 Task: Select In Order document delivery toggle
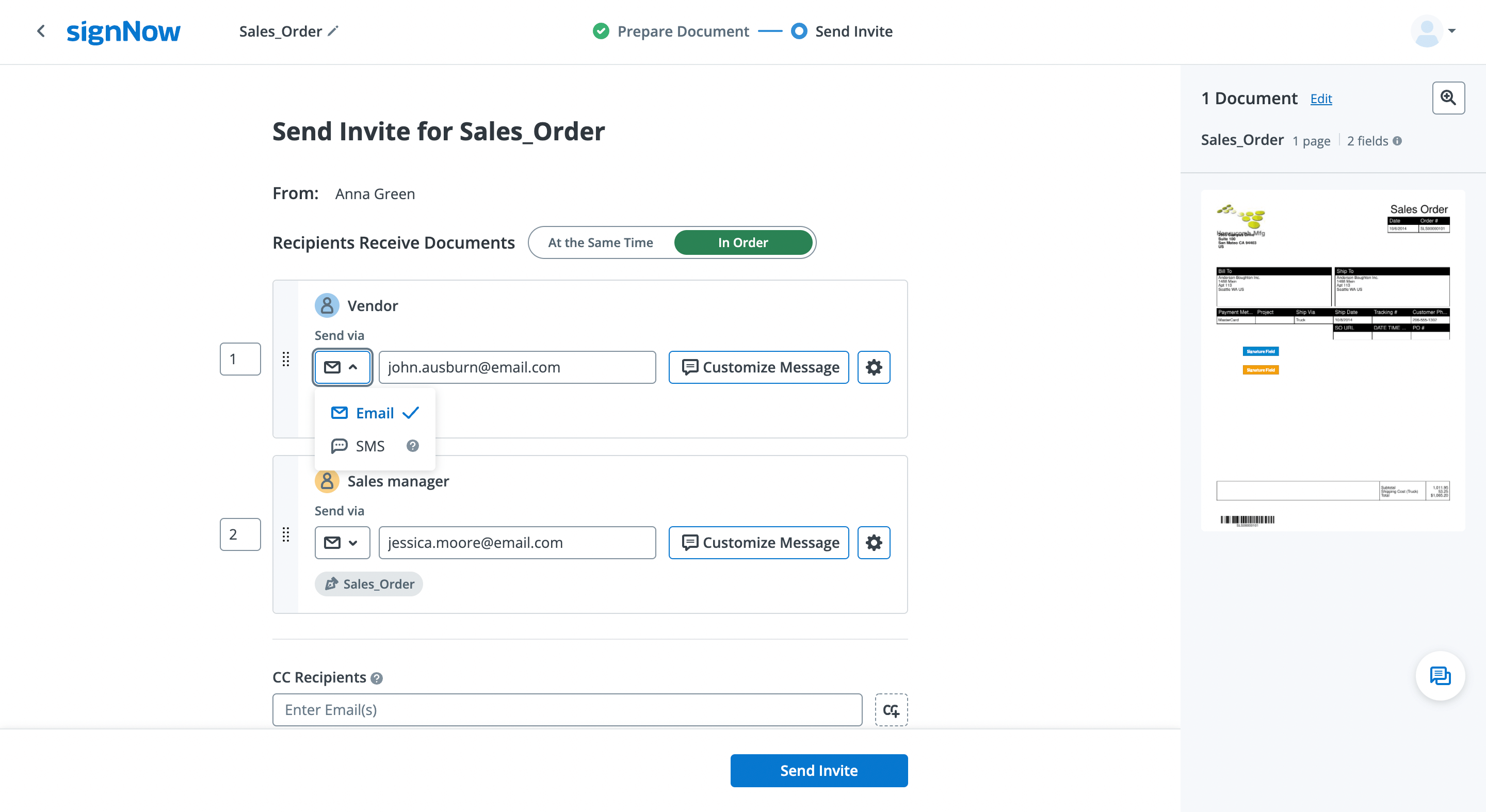(x=743, y=242)
